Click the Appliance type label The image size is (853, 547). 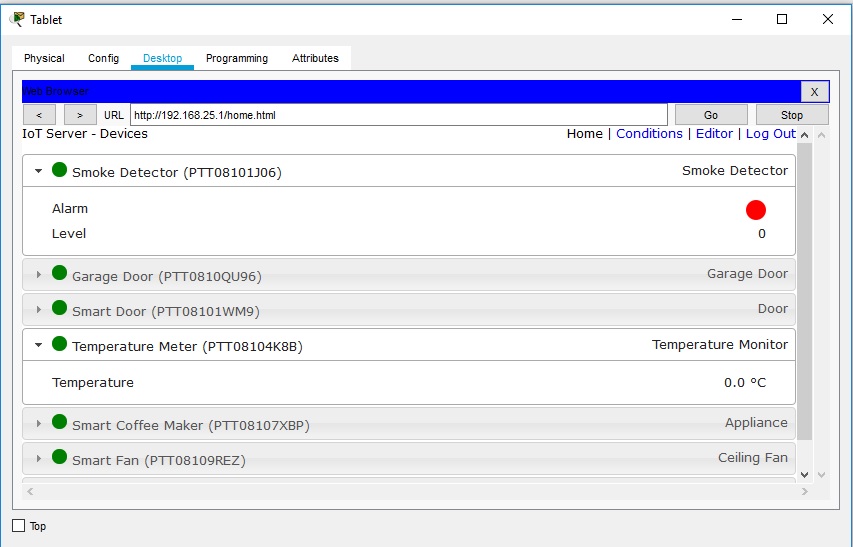756,422
